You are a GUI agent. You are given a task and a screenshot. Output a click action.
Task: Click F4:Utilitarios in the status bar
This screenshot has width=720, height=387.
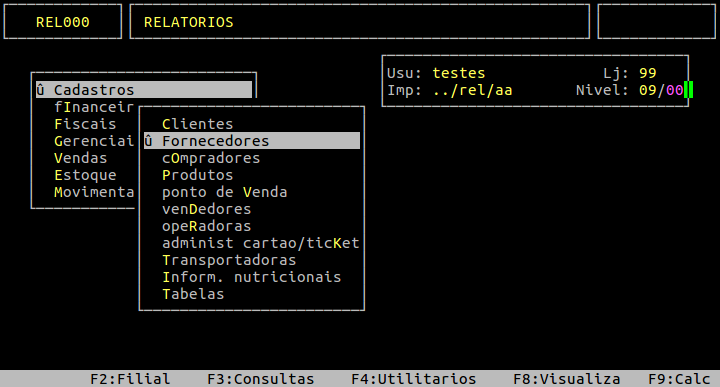pyautogui.click(x=414, y=379)
